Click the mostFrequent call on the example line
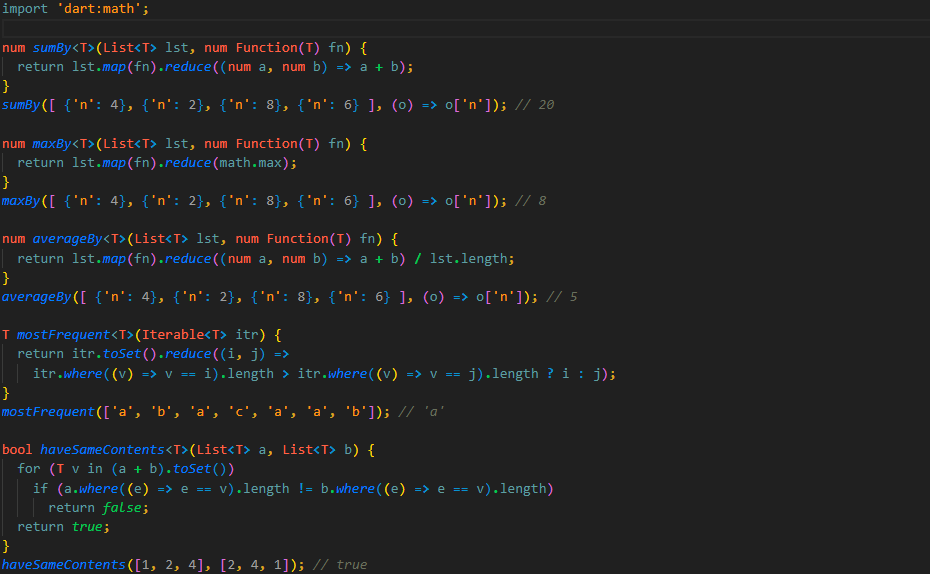This screenshot has width=930, height=574. tap(48, 412)
